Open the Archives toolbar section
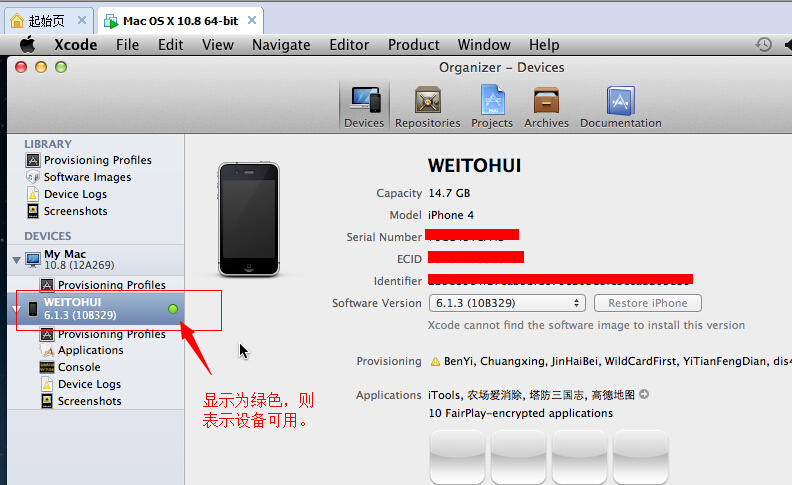Image resolution: width=792 pixels, height=485 pixels. 546,107
